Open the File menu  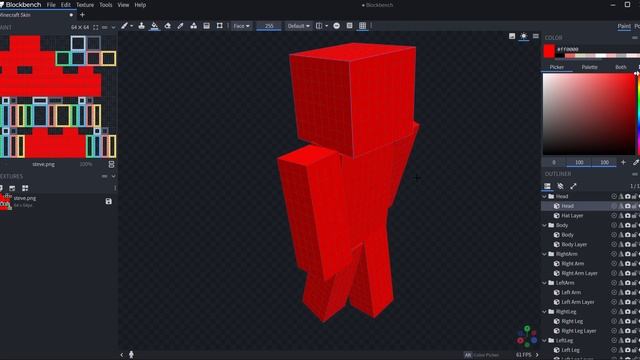[51, 5]
